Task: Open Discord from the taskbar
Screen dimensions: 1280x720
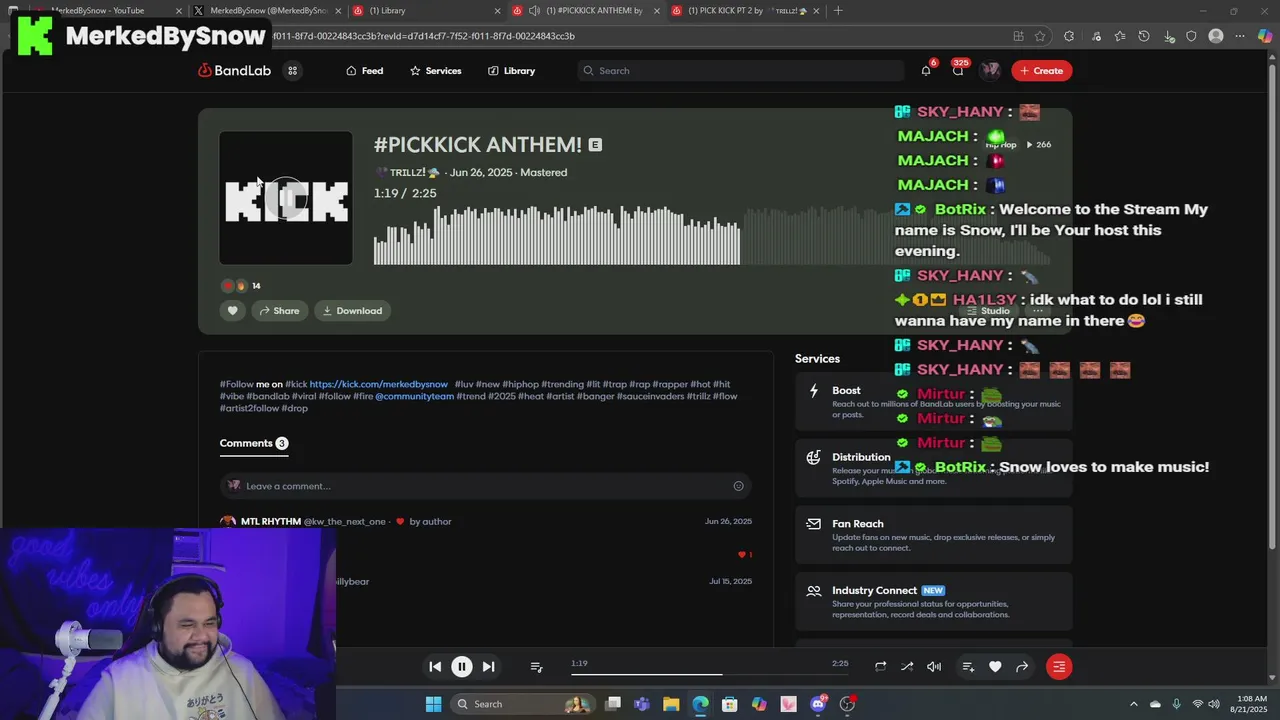Action: 818,704
